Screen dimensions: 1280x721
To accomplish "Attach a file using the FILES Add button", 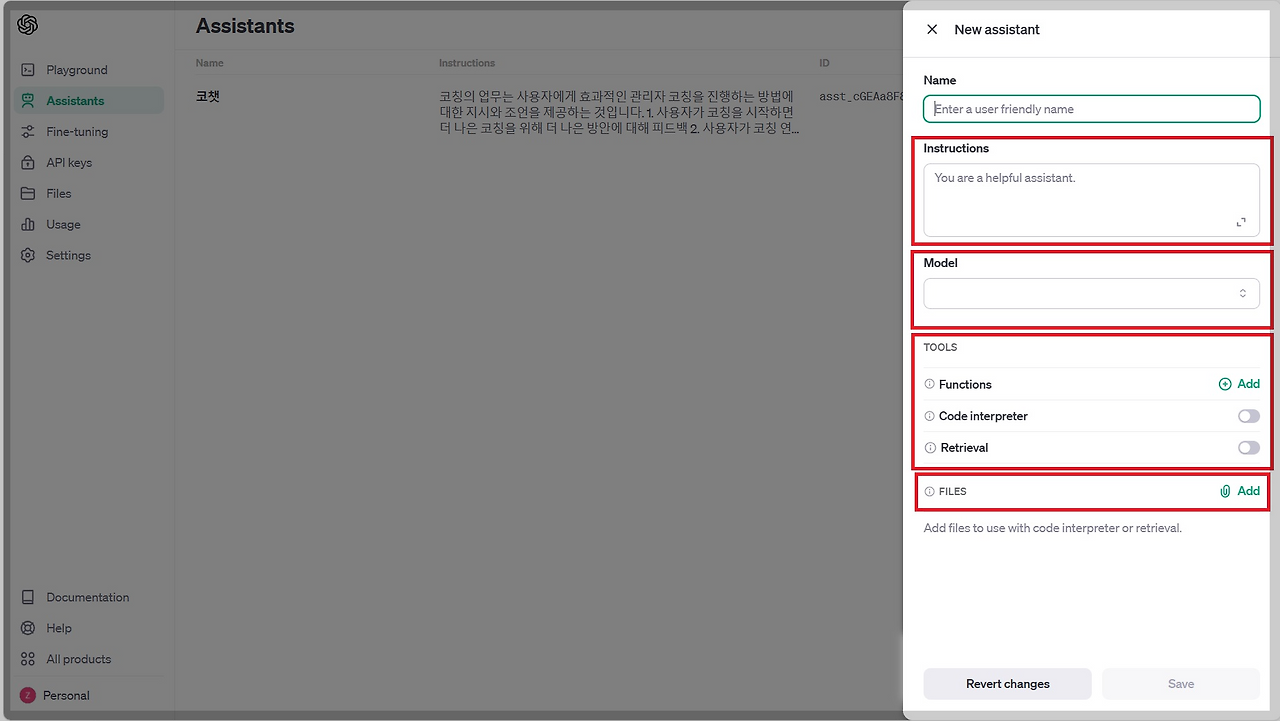I will (1239, 491).
